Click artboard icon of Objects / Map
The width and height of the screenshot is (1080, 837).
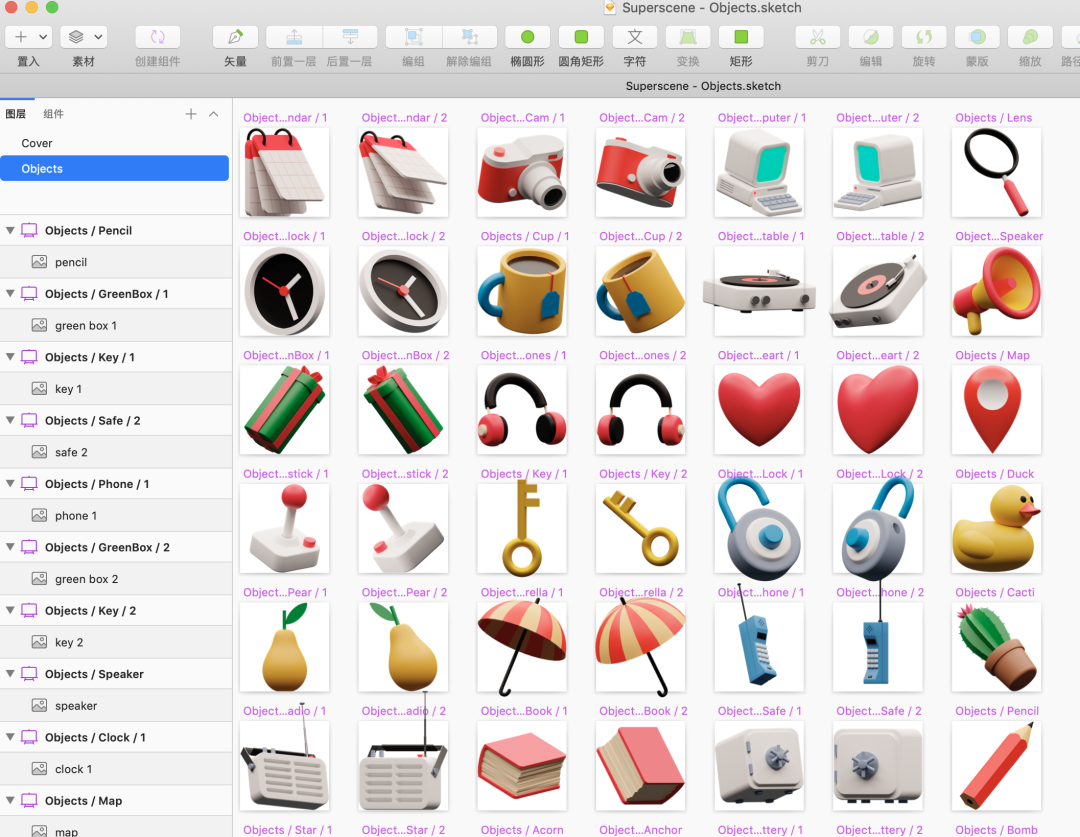29,800
